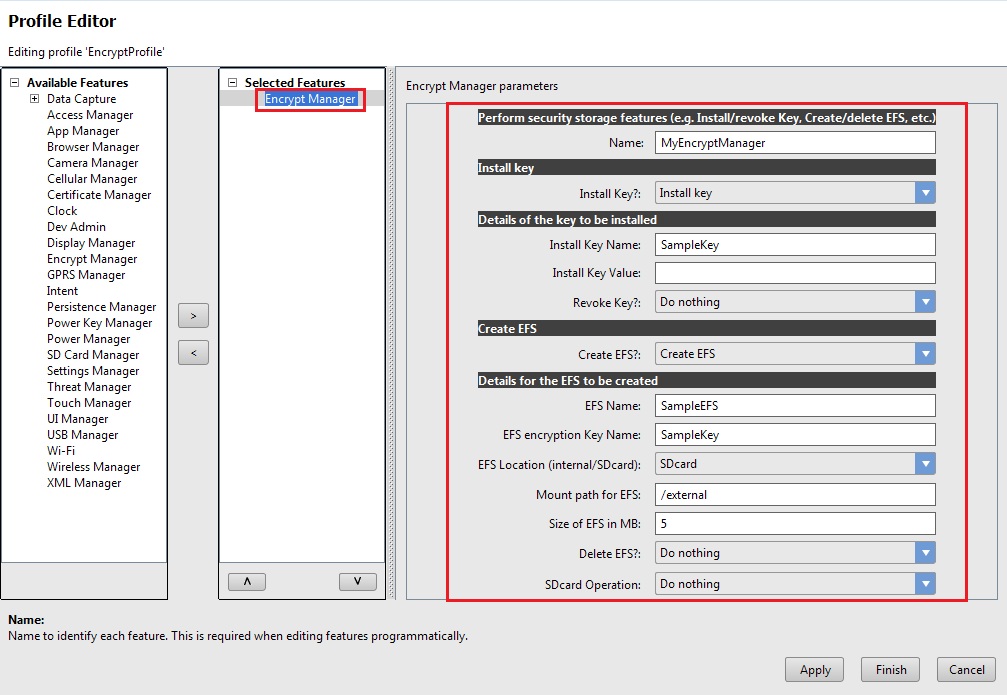Select Power Key Manager feature
This screenshot has height=695, width=1007.
click(99, 323)
